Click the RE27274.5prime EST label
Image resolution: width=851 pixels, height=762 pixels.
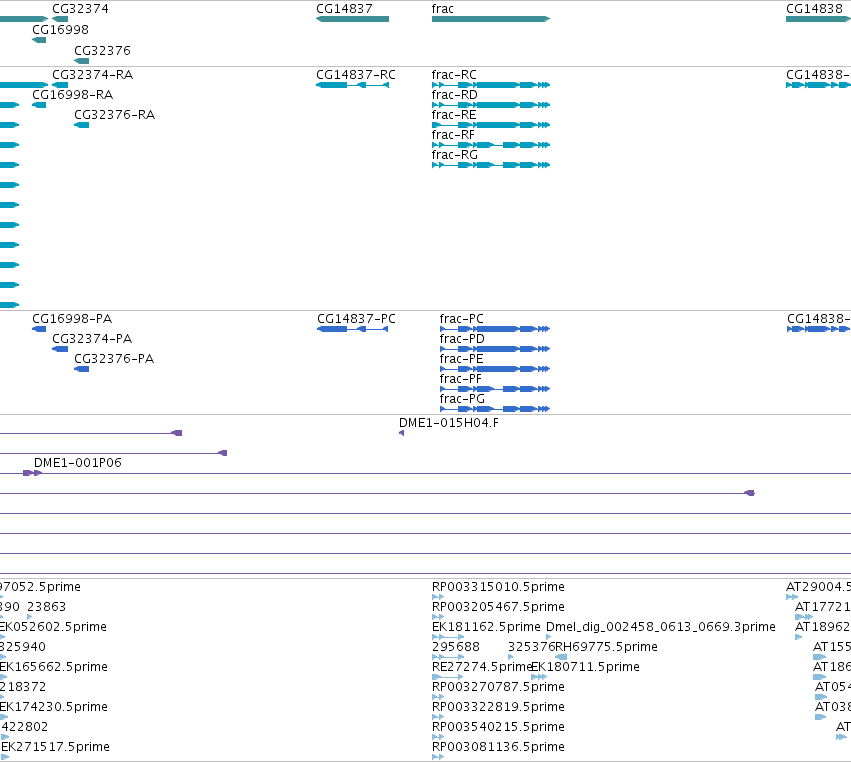(x=481, y=667)
